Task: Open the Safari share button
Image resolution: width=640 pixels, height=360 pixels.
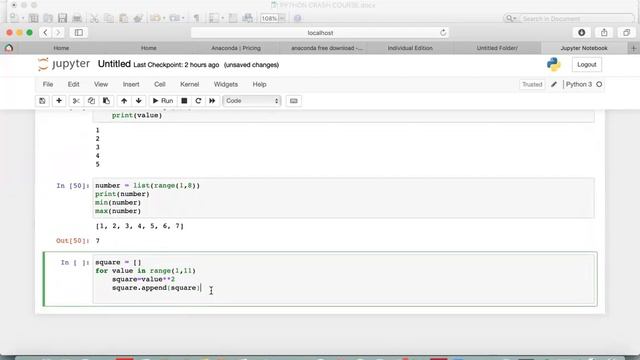Action: point(604,33)
